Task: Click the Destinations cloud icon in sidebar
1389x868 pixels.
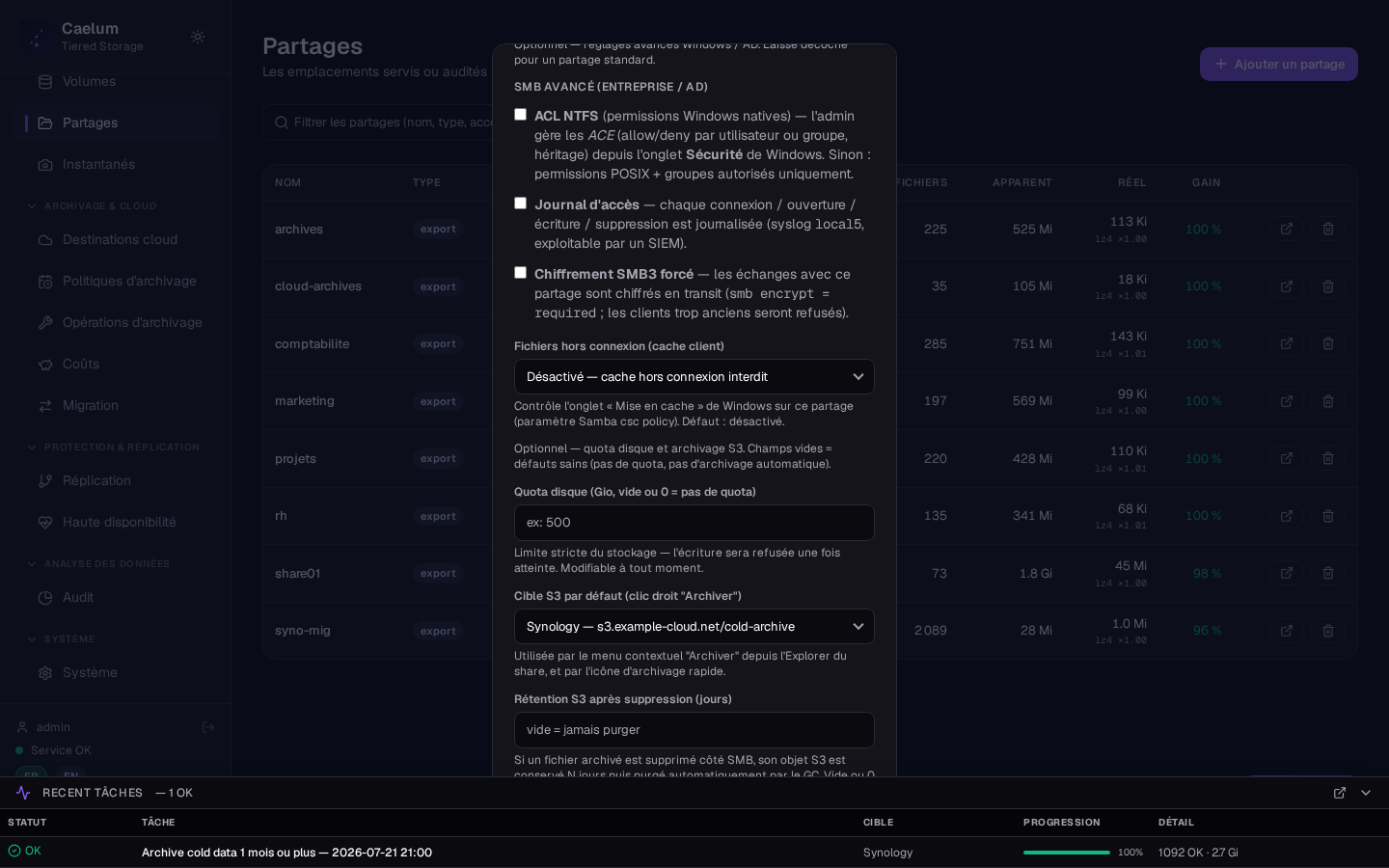Action: pyautogui.click(x=45, y=240)
